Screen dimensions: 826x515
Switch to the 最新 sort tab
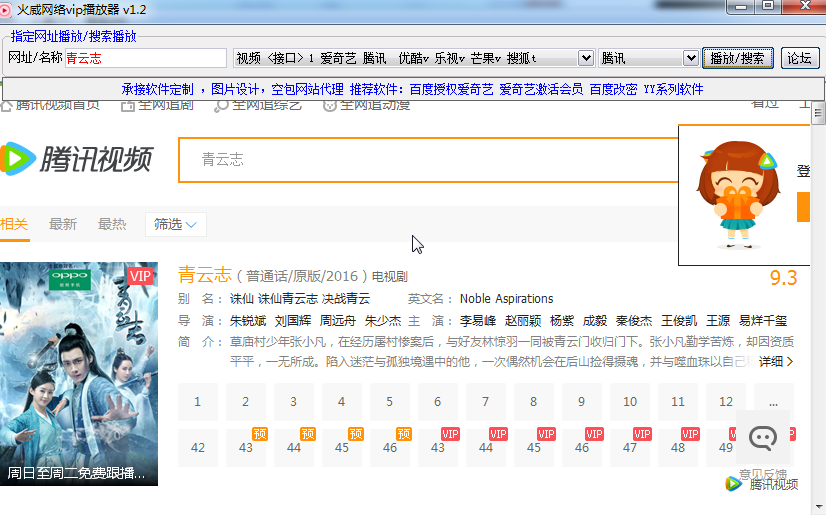[x=63, y=224]
